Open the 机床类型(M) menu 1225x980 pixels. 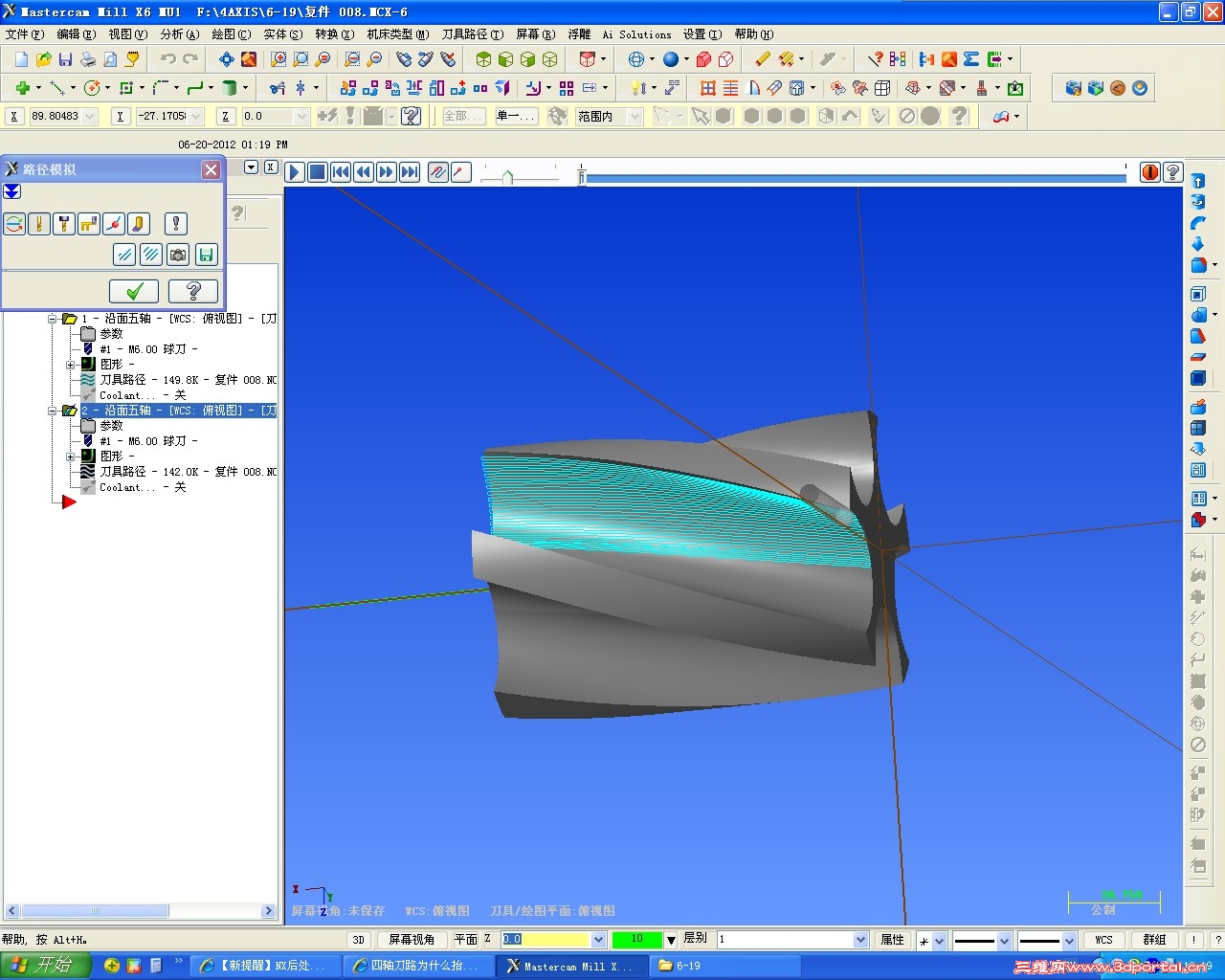tap(398, 34)
